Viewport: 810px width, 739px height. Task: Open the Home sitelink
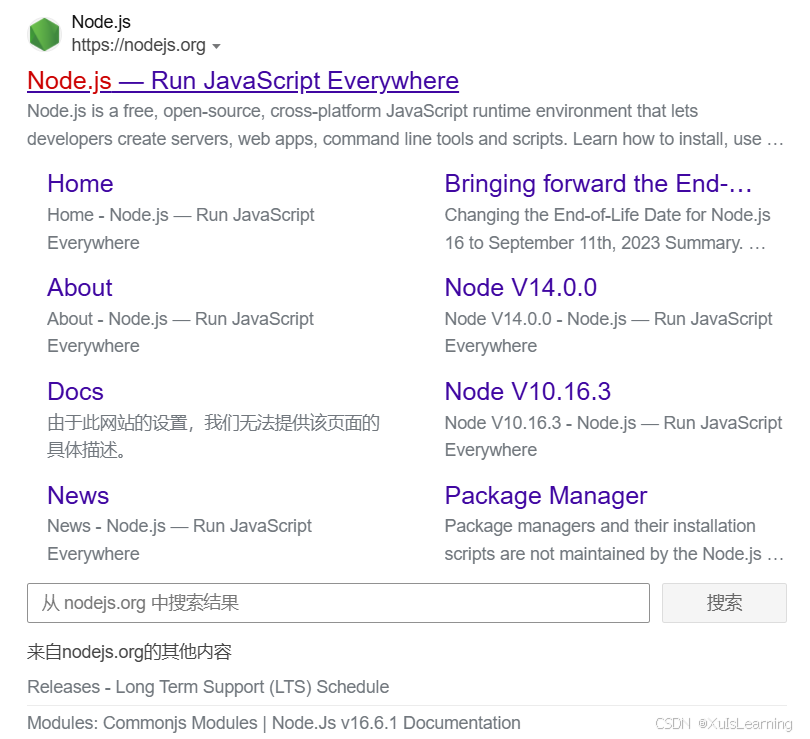tap(80, 184)
